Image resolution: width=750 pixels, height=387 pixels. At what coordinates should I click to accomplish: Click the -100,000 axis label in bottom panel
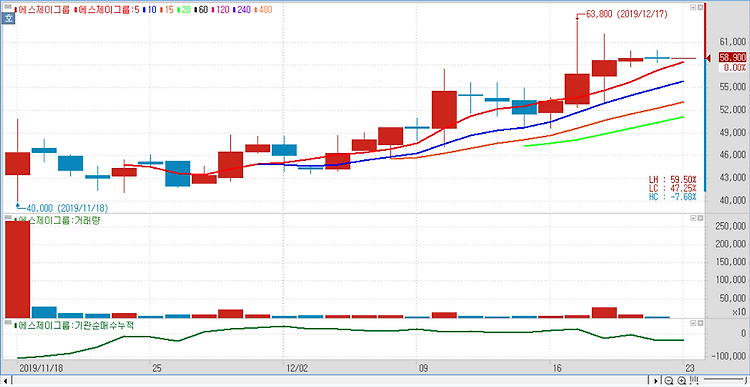tap(728, 357)
